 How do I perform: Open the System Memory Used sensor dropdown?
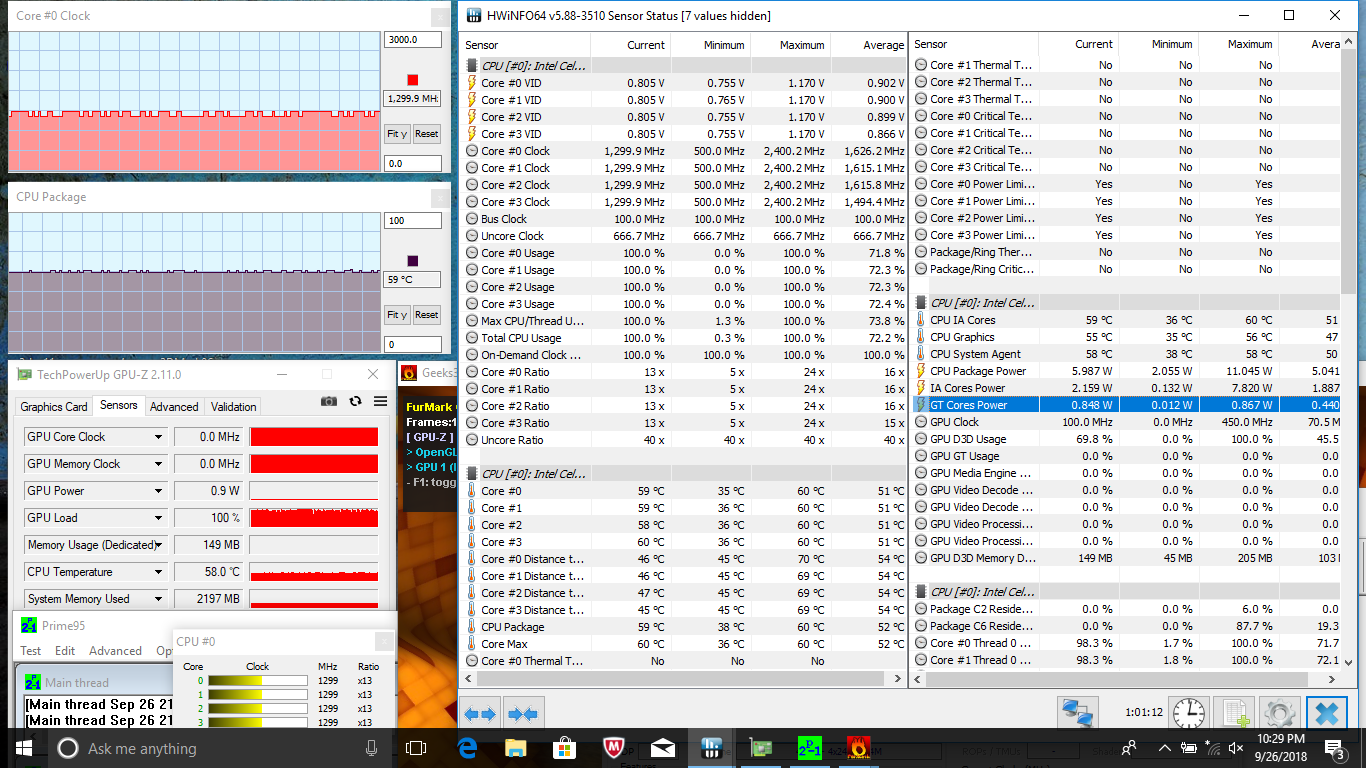click(158, 599)
